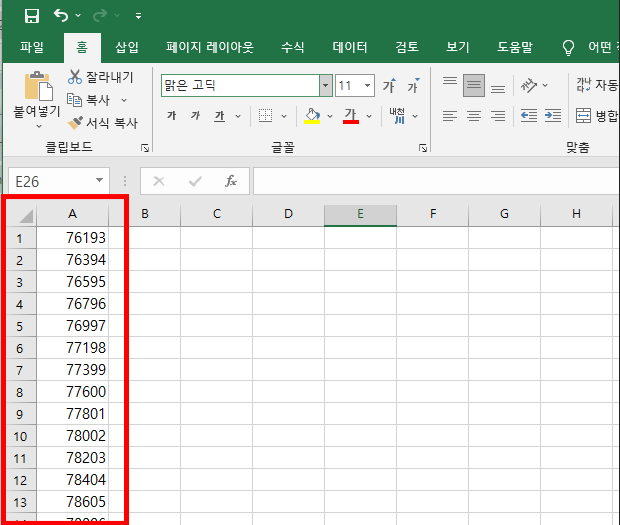Click the lightbulb Tell Me icon
Screen dimensions: 620x525
tap(568, 48)
